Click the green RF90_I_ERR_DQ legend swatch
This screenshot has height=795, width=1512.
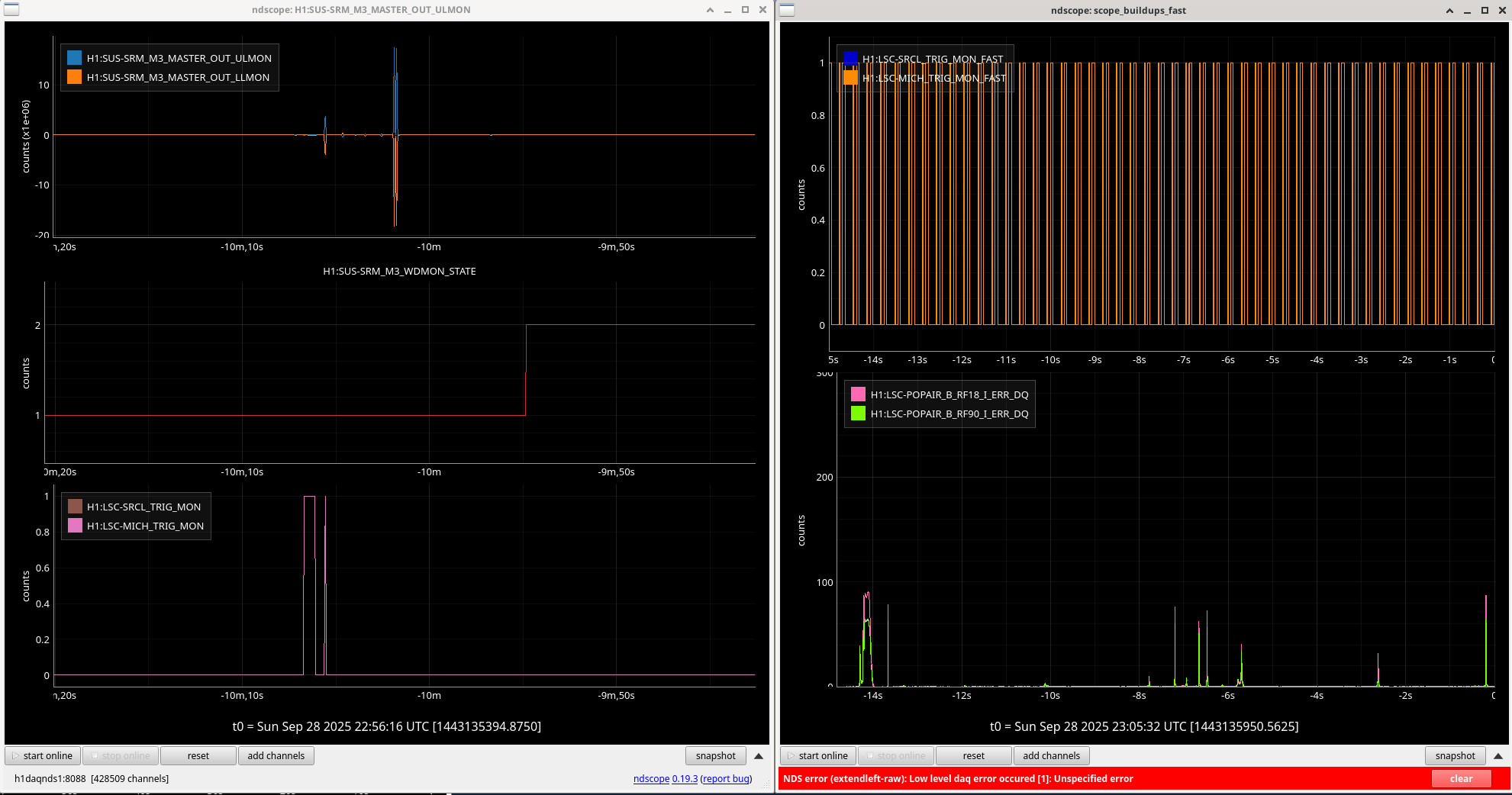tap(858, 414)
